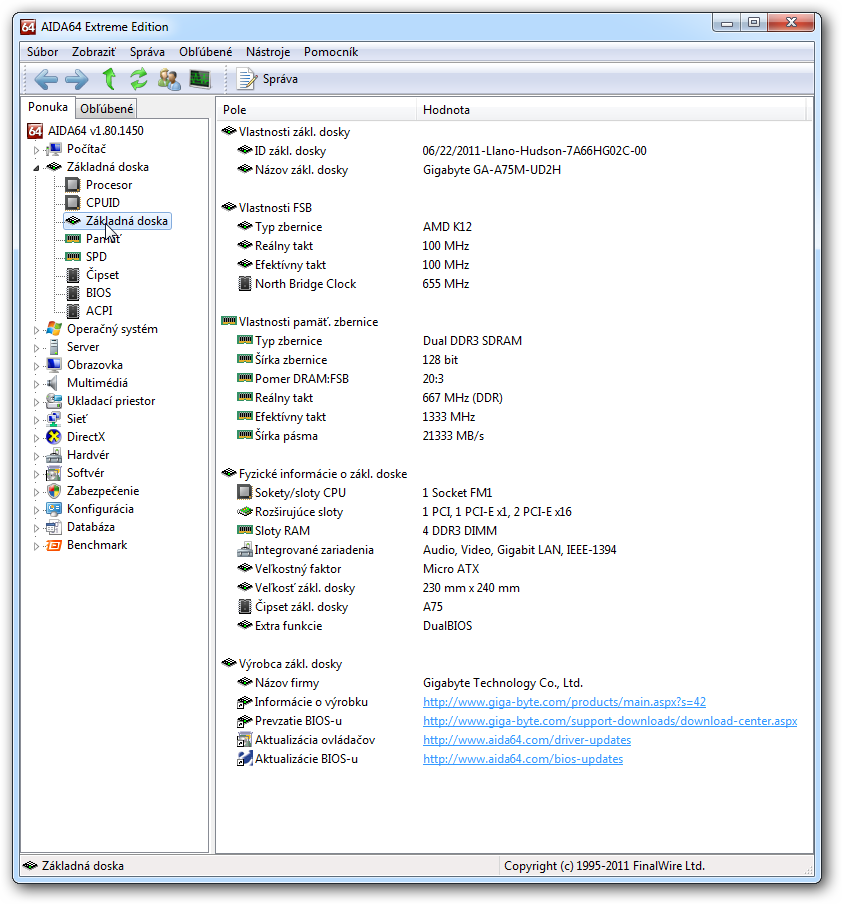Select CPUID in the tree

103,203
